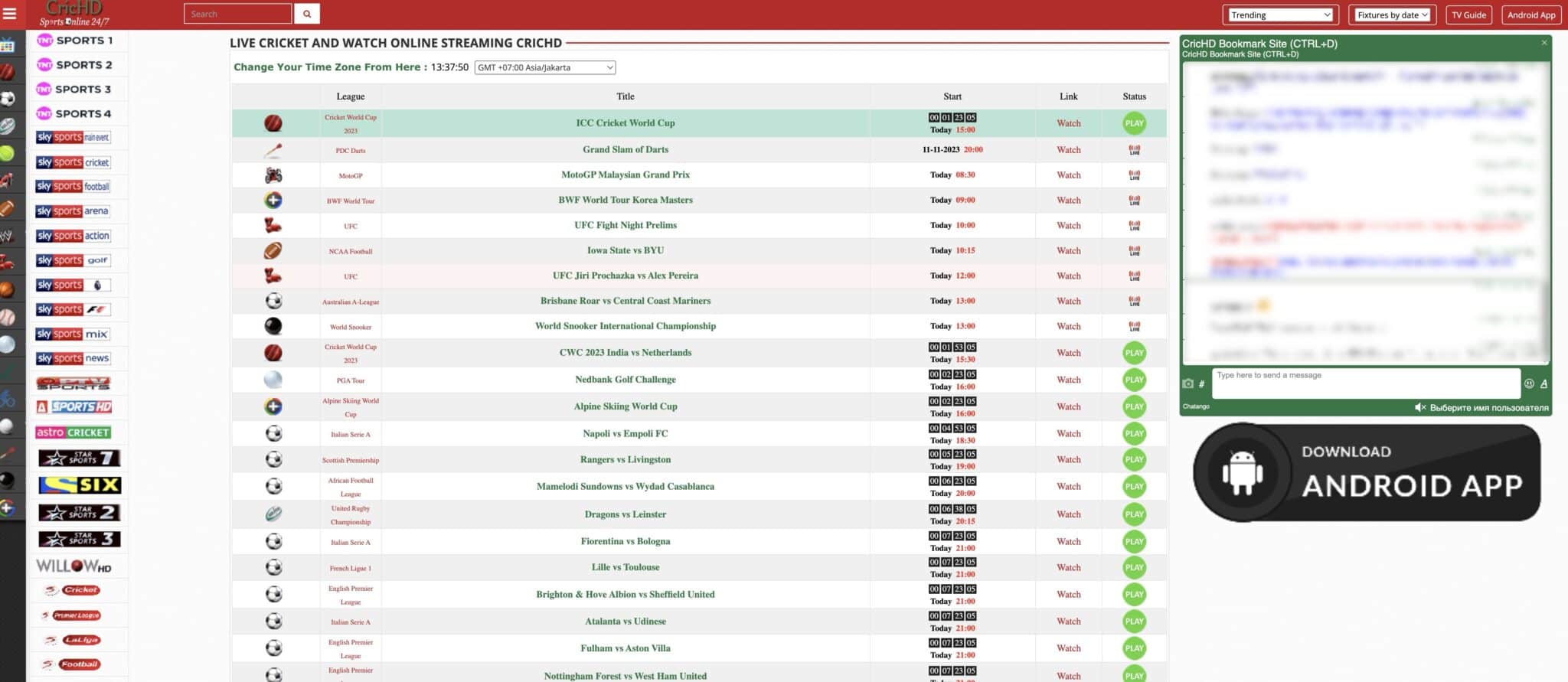Click Watch link for Rangers vs Livingston
This screenshot has width=1568, height=682.
1068,460
